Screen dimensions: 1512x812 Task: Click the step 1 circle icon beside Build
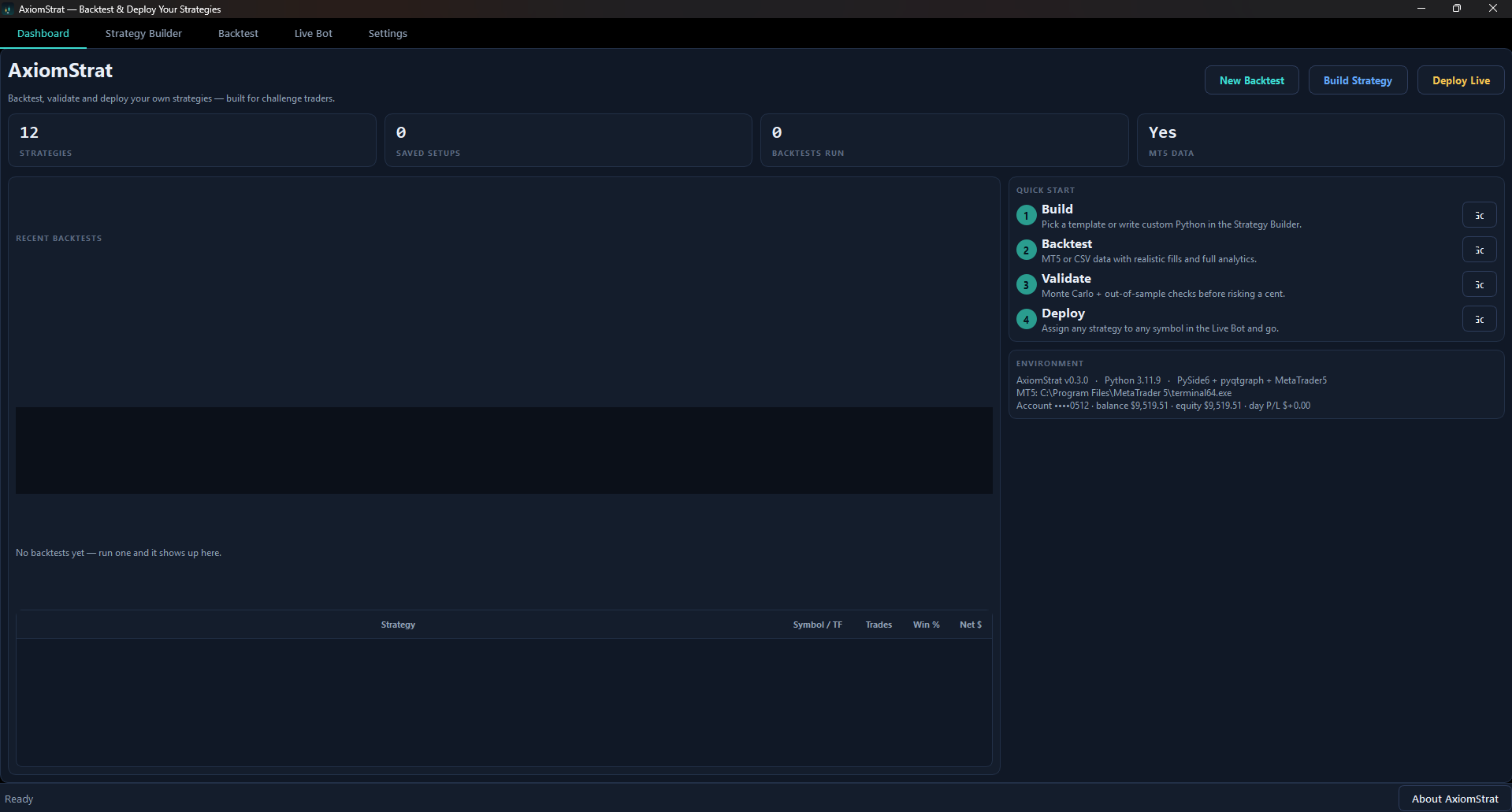[x=1026, y=215]
